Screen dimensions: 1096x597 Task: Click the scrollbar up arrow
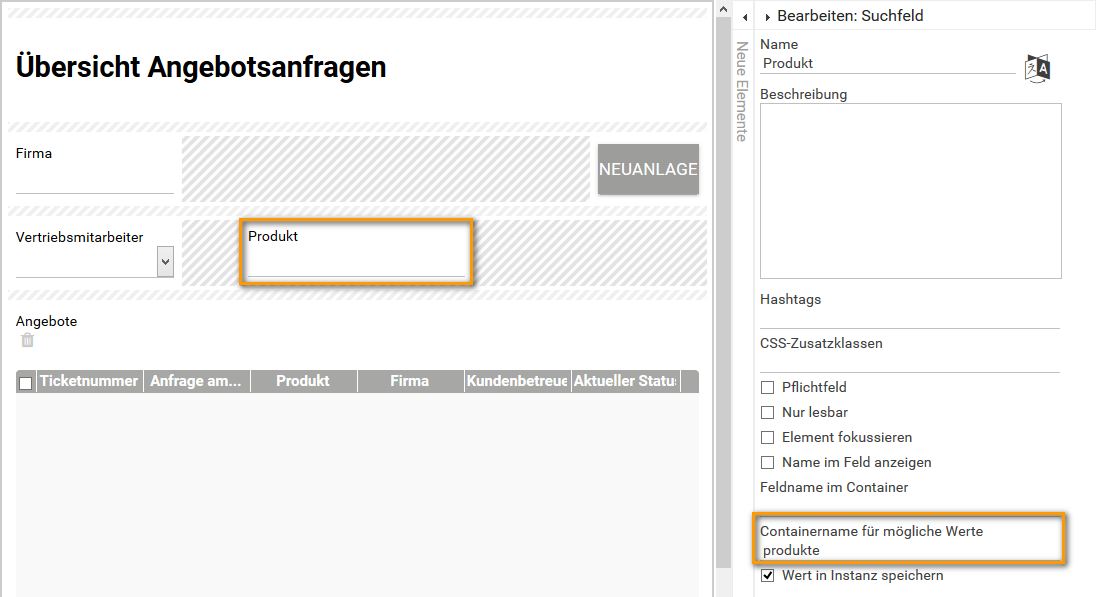722,8
